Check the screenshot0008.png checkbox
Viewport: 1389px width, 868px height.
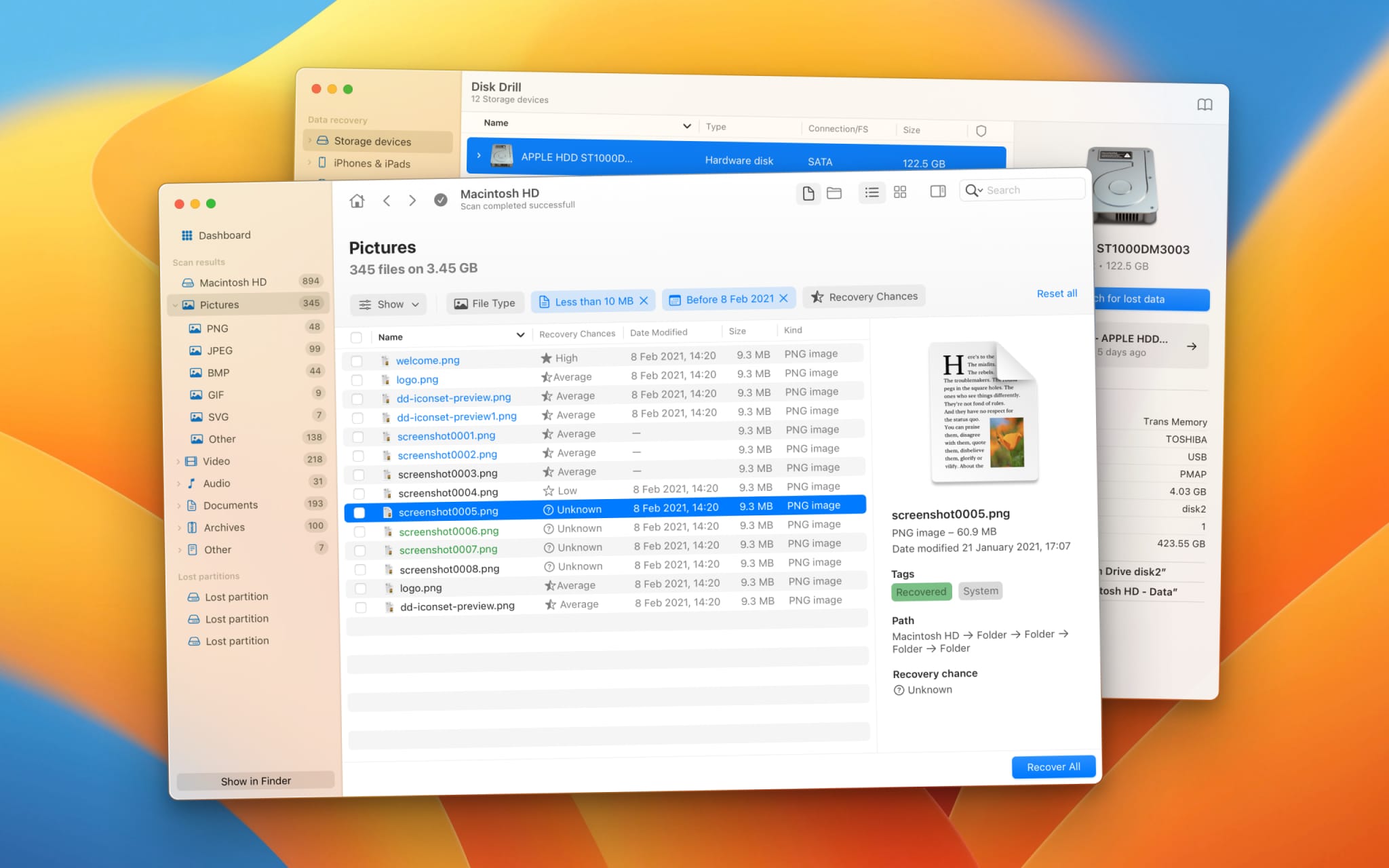click(x=360, y=570)
